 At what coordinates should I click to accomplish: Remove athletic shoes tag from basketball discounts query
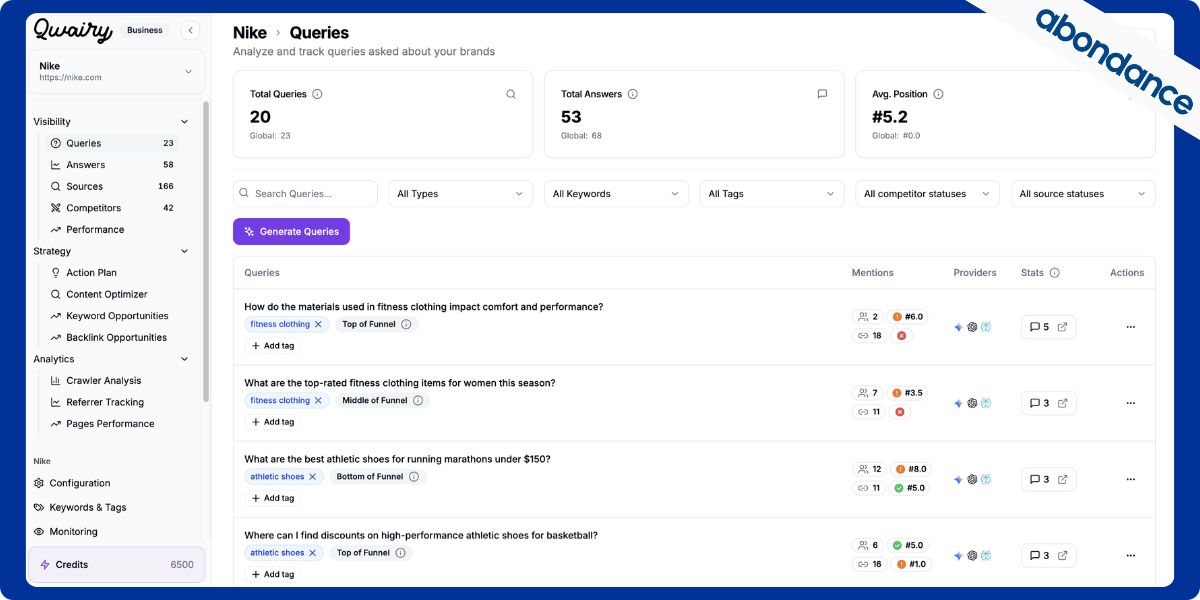312,553
